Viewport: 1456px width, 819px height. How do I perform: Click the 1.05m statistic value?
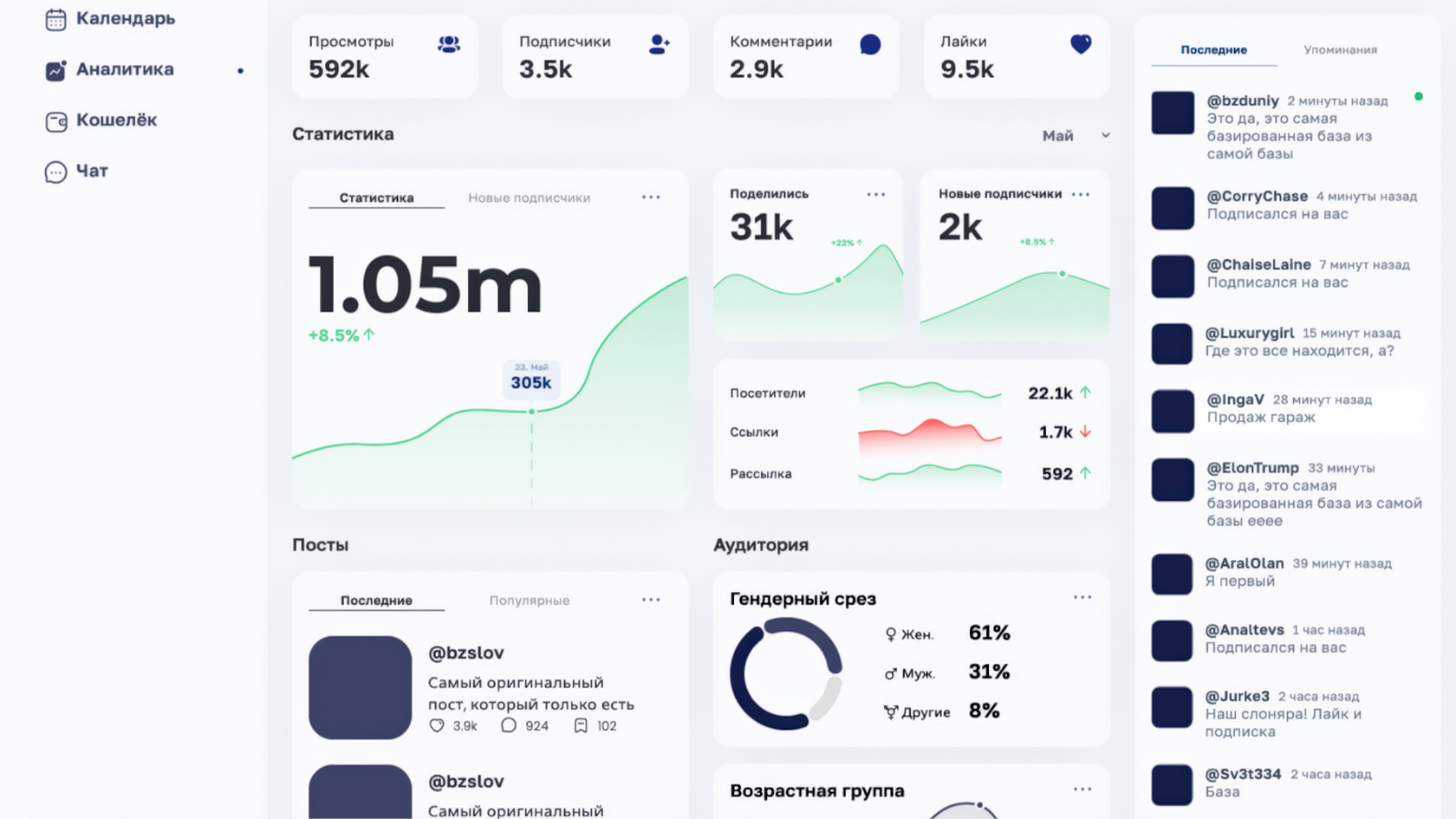[425, 285]
